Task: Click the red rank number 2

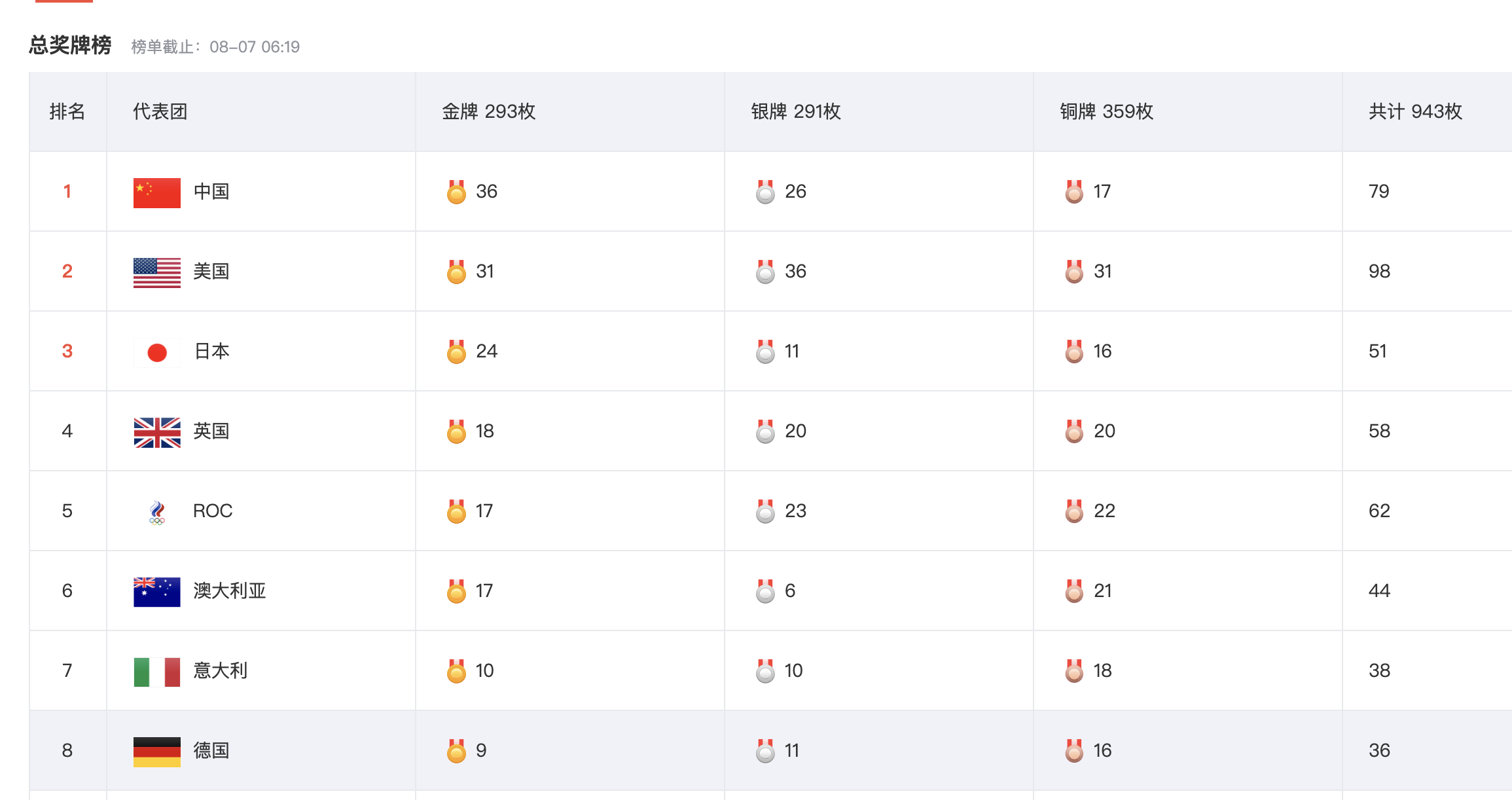Action: pyautogui.click(x=67, y=272)
